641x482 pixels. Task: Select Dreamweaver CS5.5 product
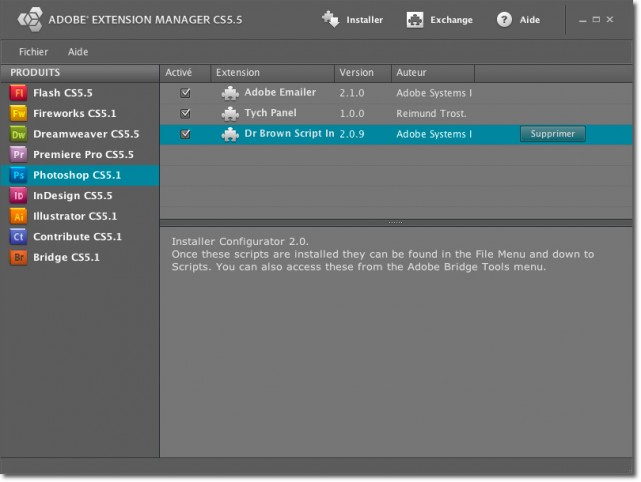(80, 134)
